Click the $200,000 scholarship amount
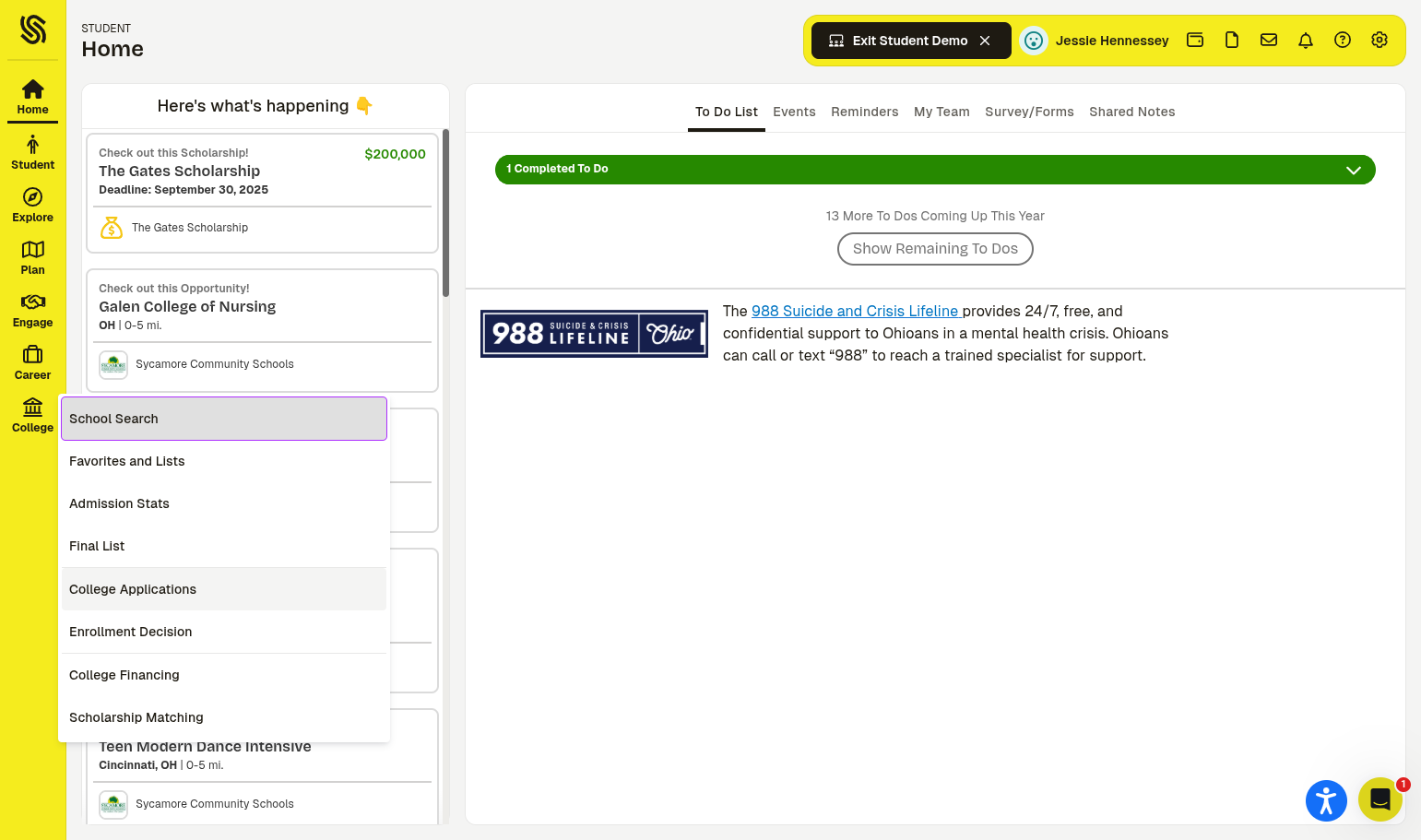The width and height of the screenshot is (1421, 840). (395, 154)
